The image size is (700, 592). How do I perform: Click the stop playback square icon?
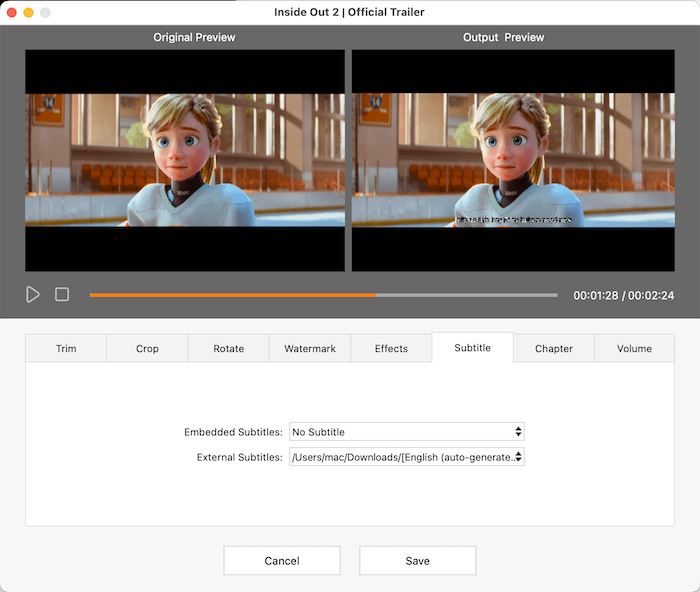[x=62, y=295]
